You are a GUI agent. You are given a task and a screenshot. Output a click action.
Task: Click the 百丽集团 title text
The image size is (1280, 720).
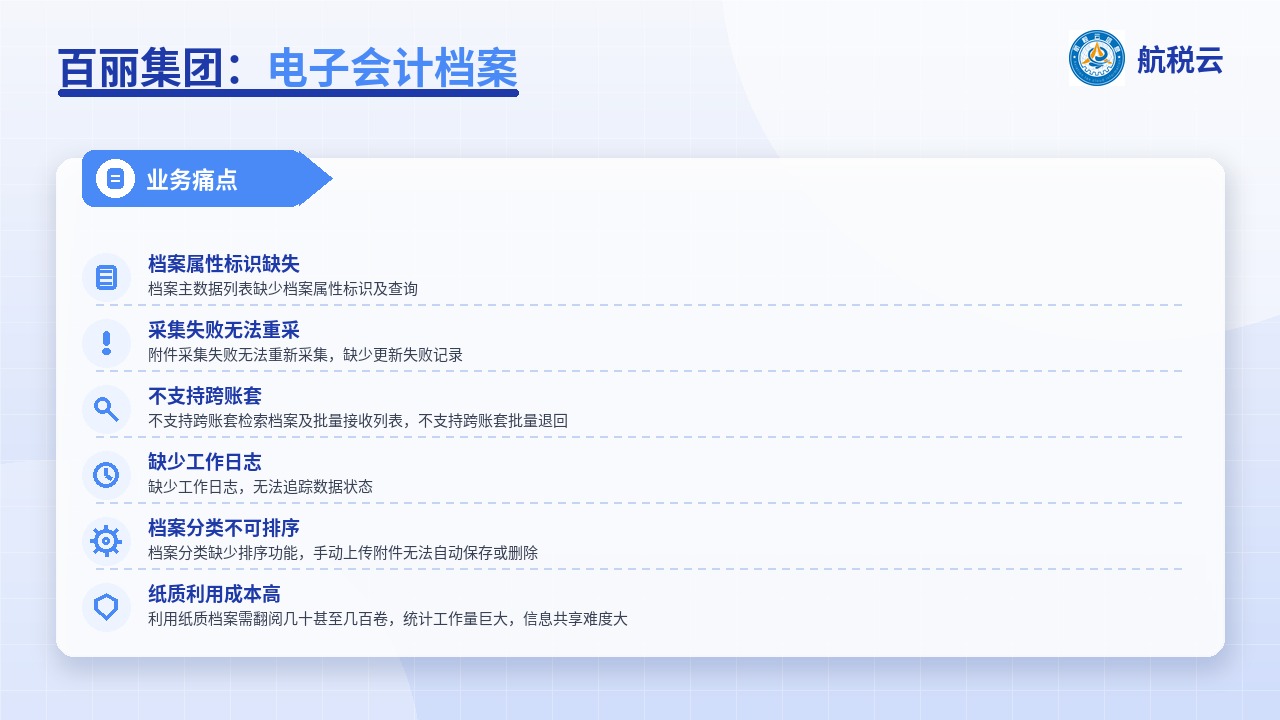pos(140,68)
